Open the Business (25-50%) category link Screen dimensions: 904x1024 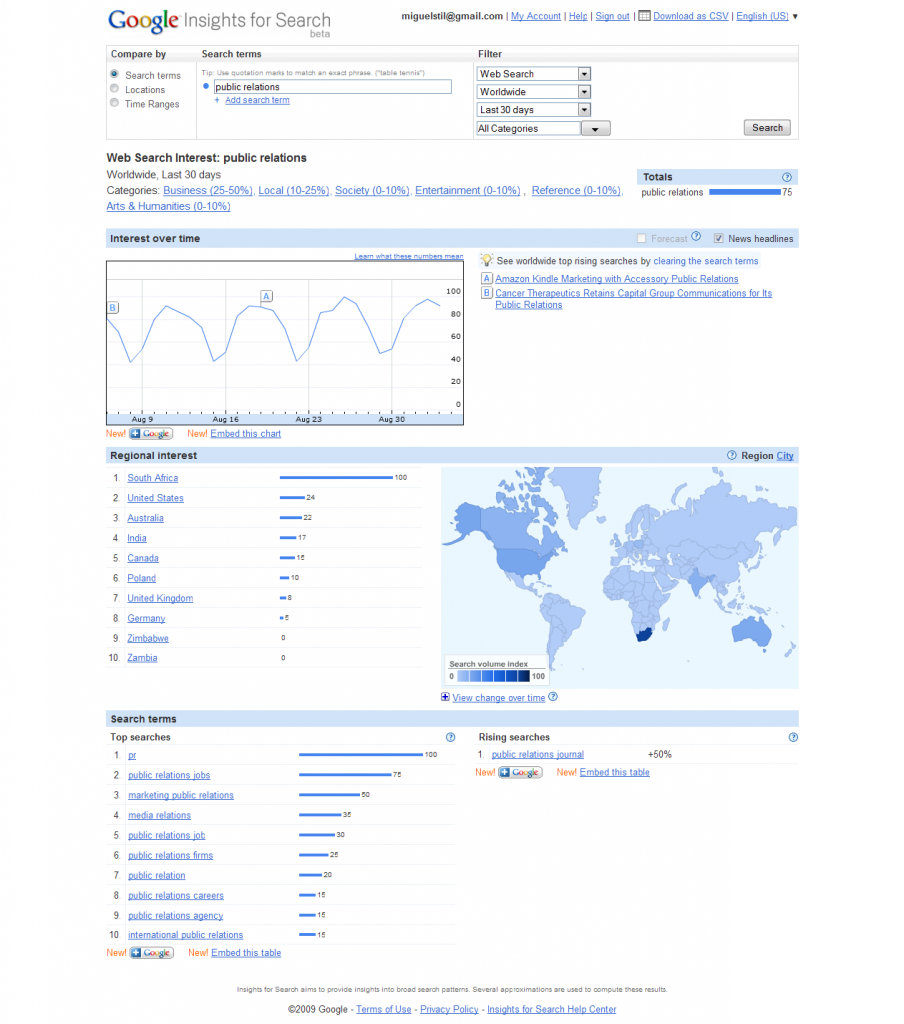coord(208,190)
